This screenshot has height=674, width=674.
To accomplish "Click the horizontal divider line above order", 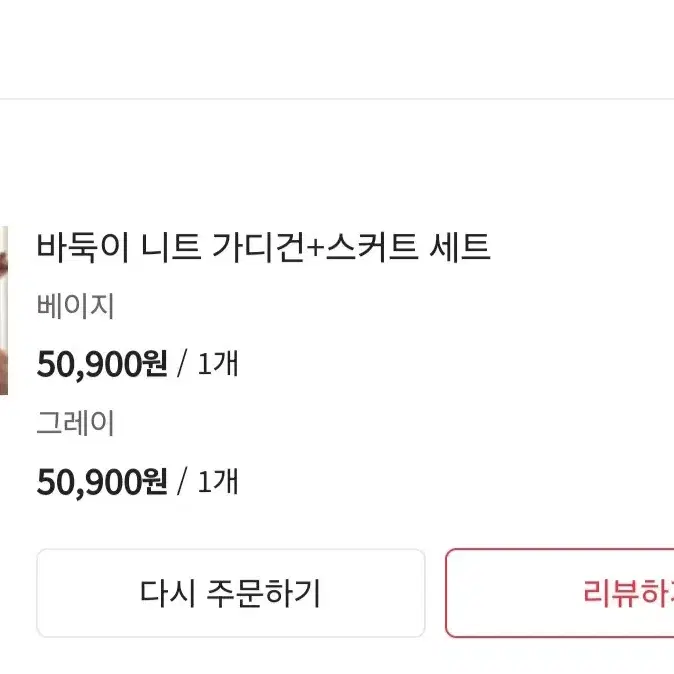I will click(x=337, y=99).
